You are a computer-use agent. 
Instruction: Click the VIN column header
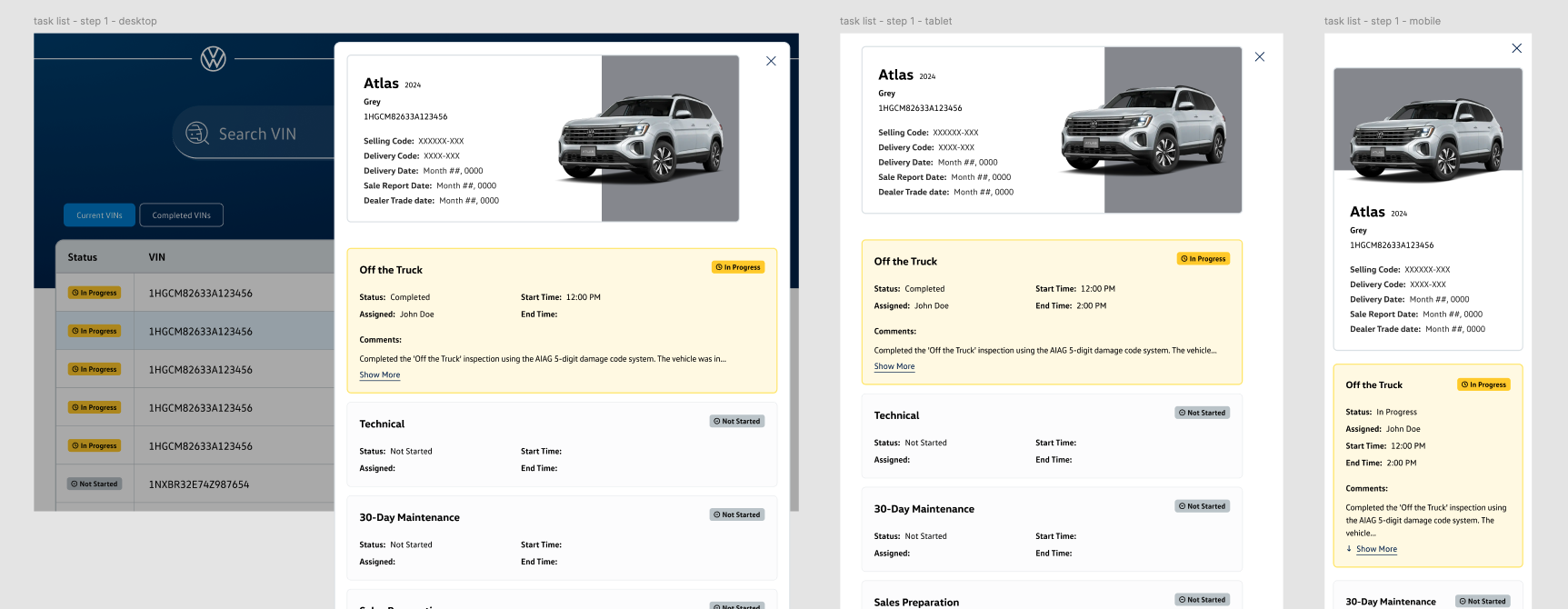[x=157, y=257]
